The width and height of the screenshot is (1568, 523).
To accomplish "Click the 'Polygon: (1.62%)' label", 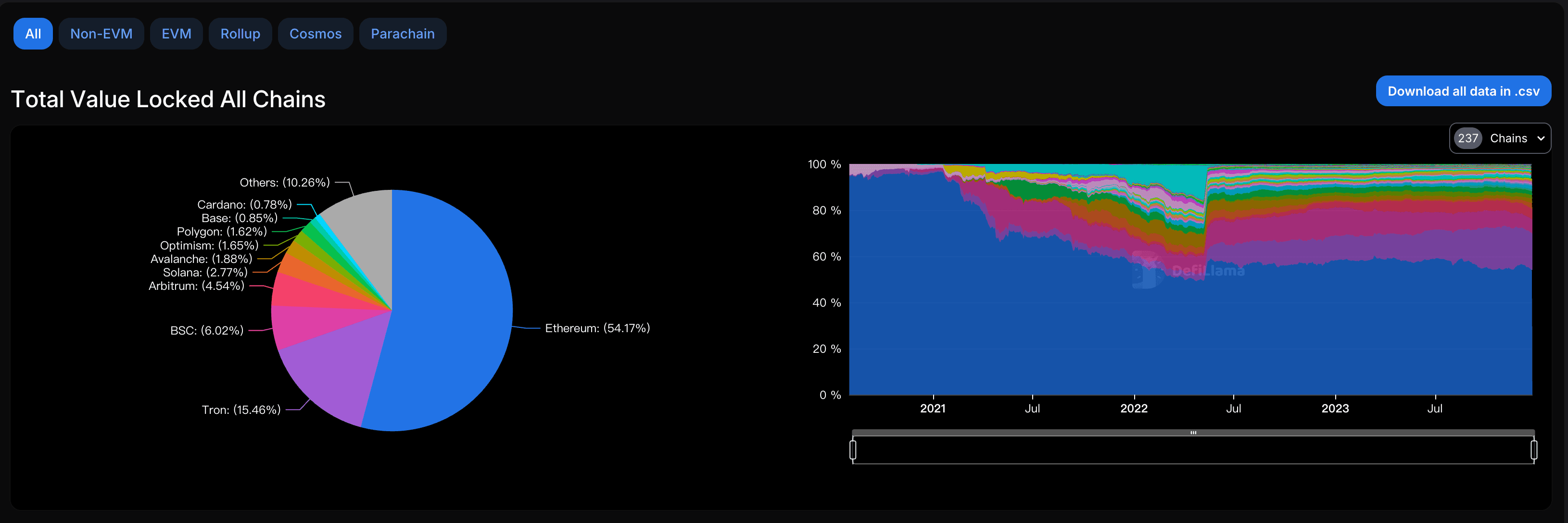I will click(x=222, y=232).
